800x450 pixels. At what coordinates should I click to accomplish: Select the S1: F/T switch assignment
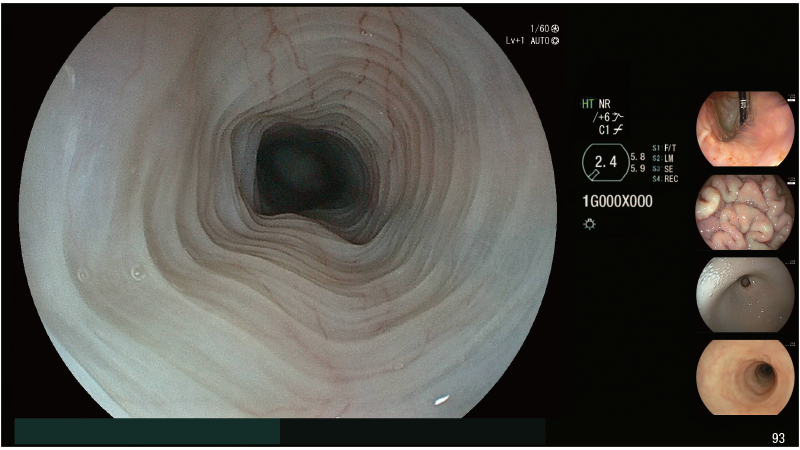664,148
